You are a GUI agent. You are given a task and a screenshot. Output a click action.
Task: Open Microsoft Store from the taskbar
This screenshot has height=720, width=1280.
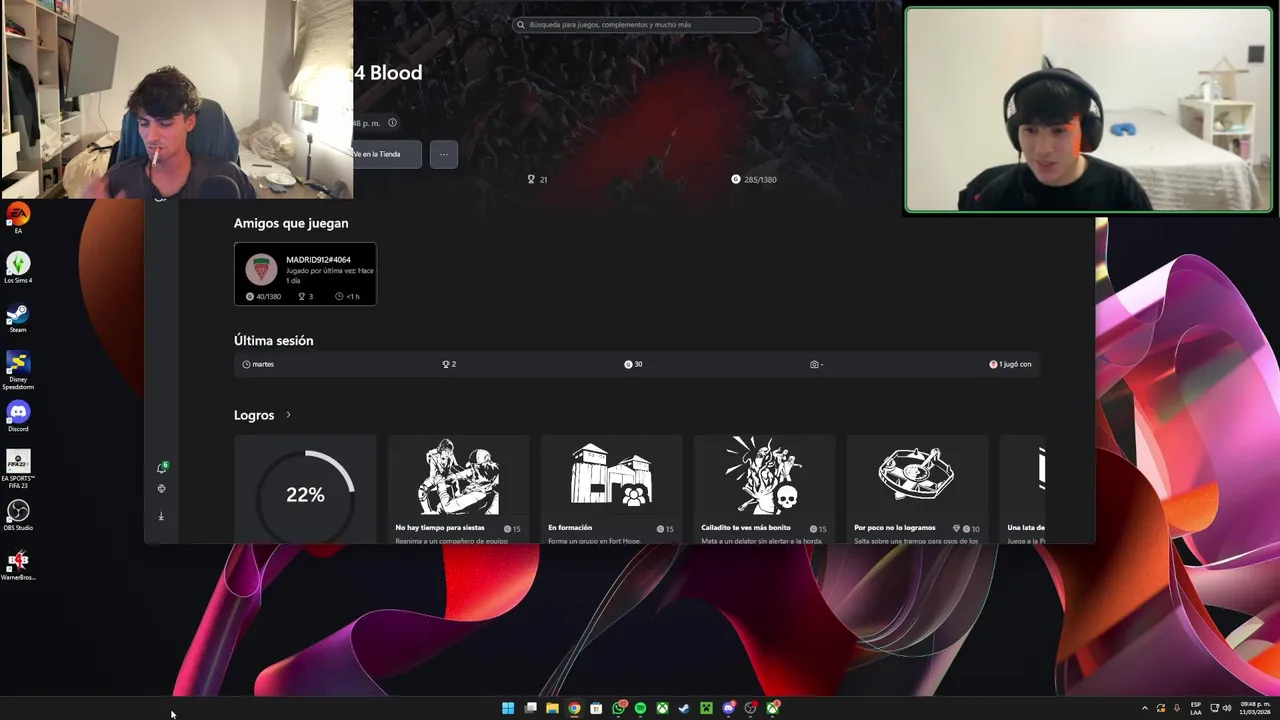(596, 708)
